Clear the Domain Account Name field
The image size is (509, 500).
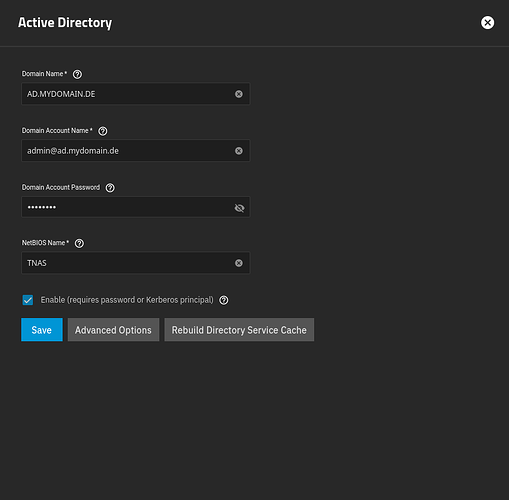click(x=239, y=151)
